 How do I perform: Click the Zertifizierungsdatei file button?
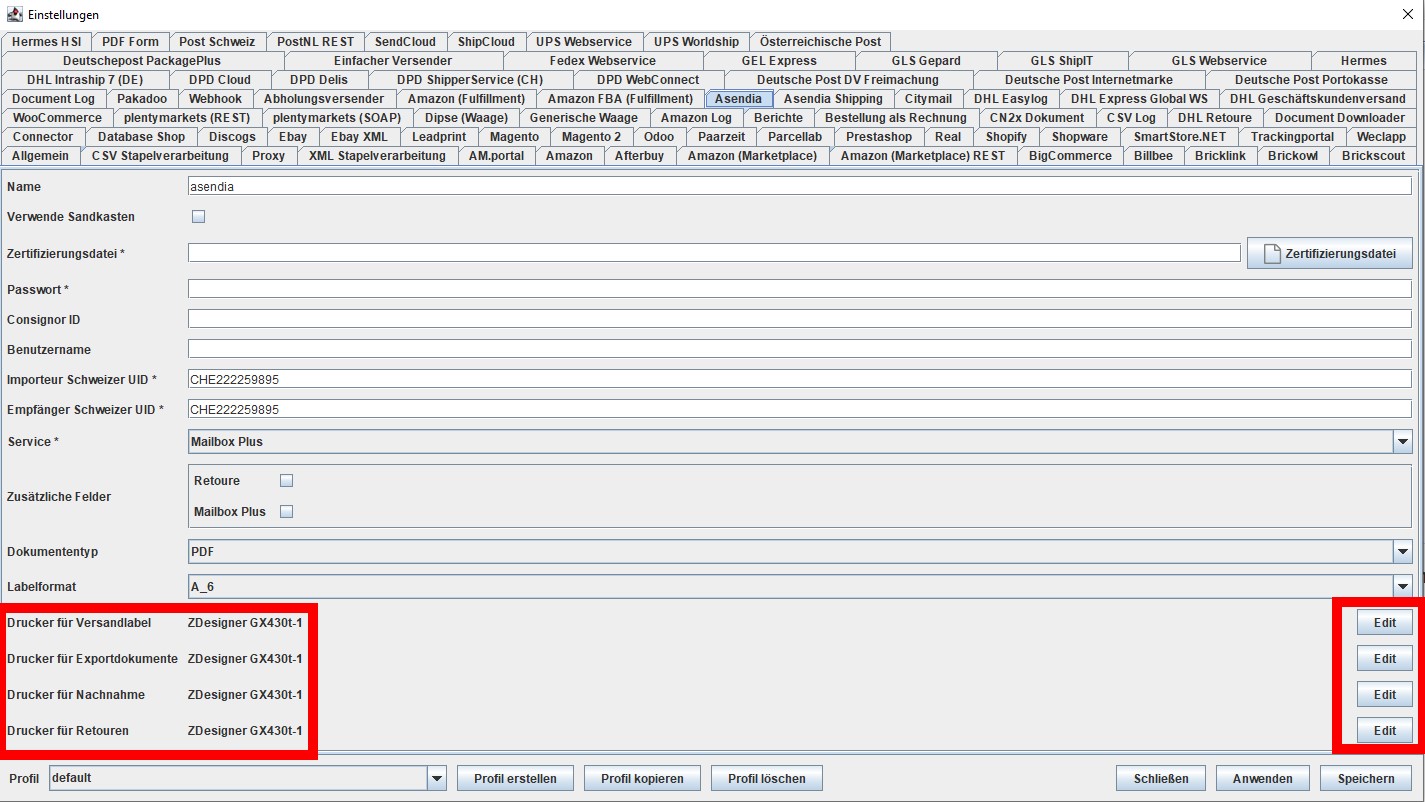(x=1329, y=254)
